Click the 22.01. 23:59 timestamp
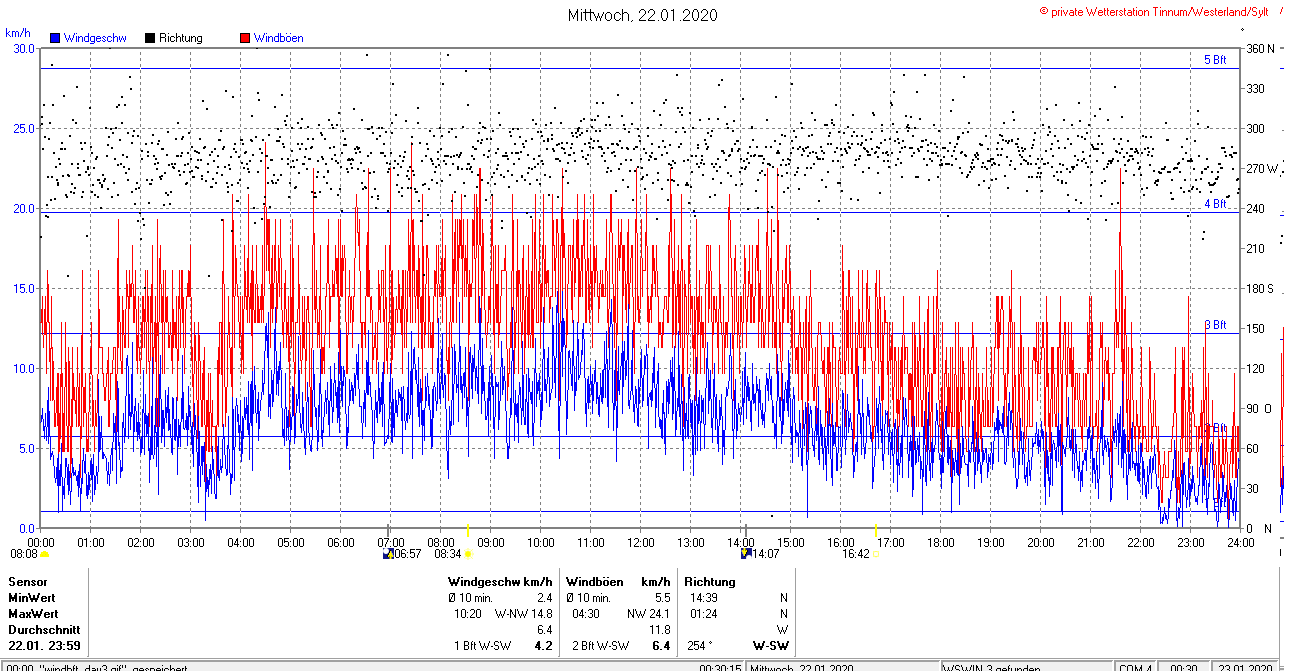 pos(44,646)
